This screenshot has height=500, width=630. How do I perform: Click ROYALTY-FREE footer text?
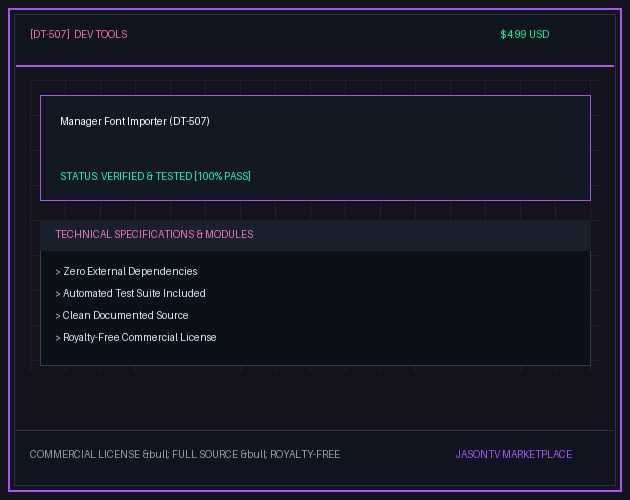(x=305, y=454)
